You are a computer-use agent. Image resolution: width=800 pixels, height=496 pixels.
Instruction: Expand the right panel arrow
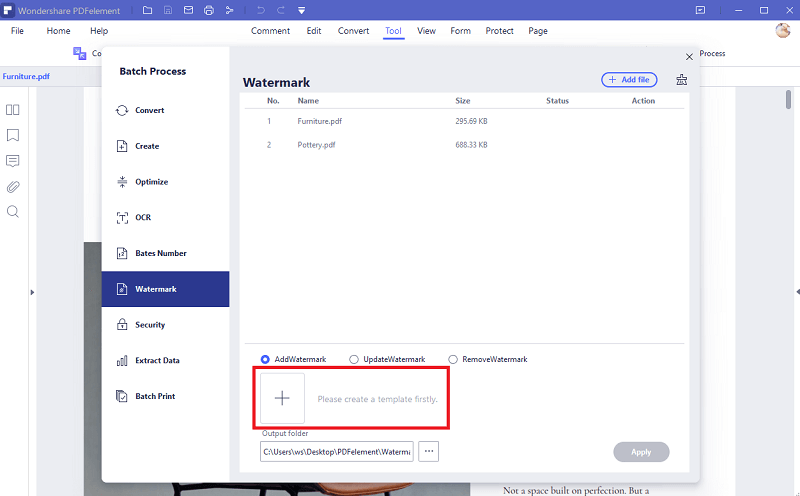pos(797,292)
